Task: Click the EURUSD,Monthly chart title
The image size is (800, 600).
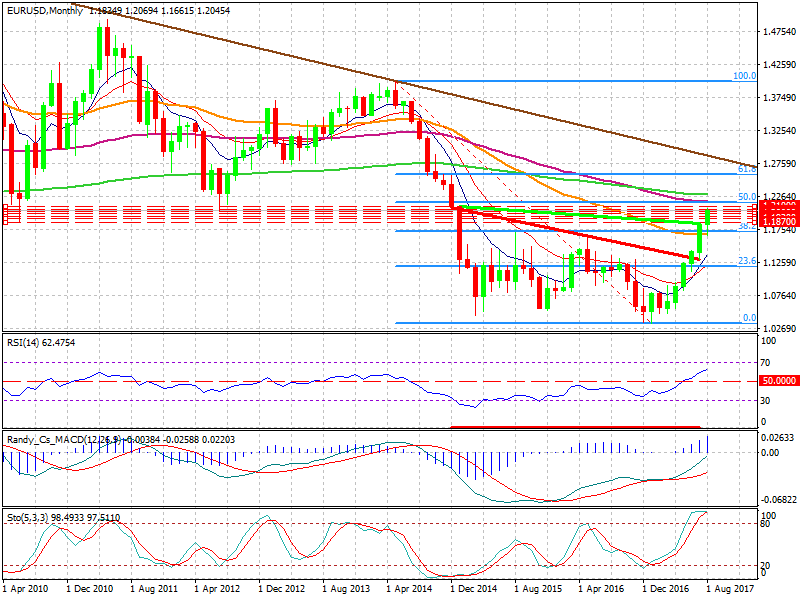Action: pos(42,8)
